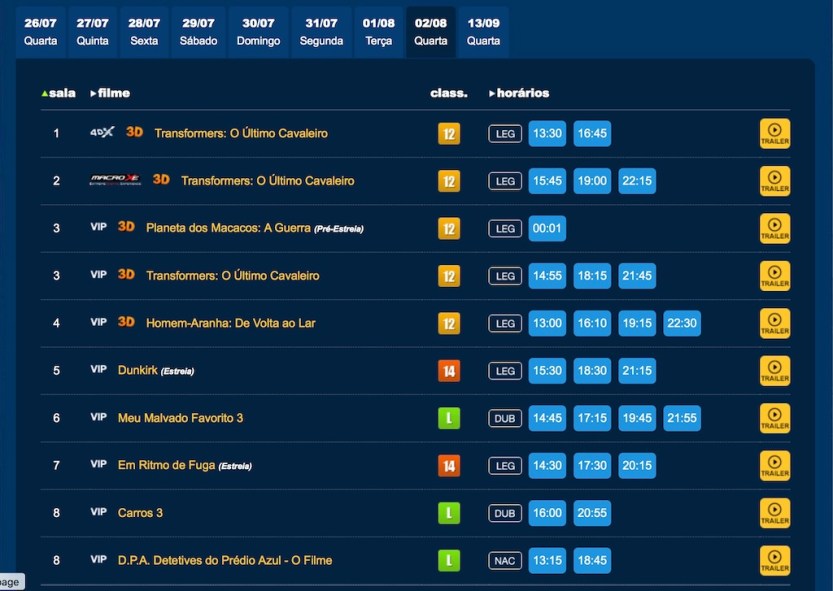Click the 22:30 showtime for Homem-Aranha
This screenshot has height=591, width=833.
pyautogui.click(x=682, y=323)
